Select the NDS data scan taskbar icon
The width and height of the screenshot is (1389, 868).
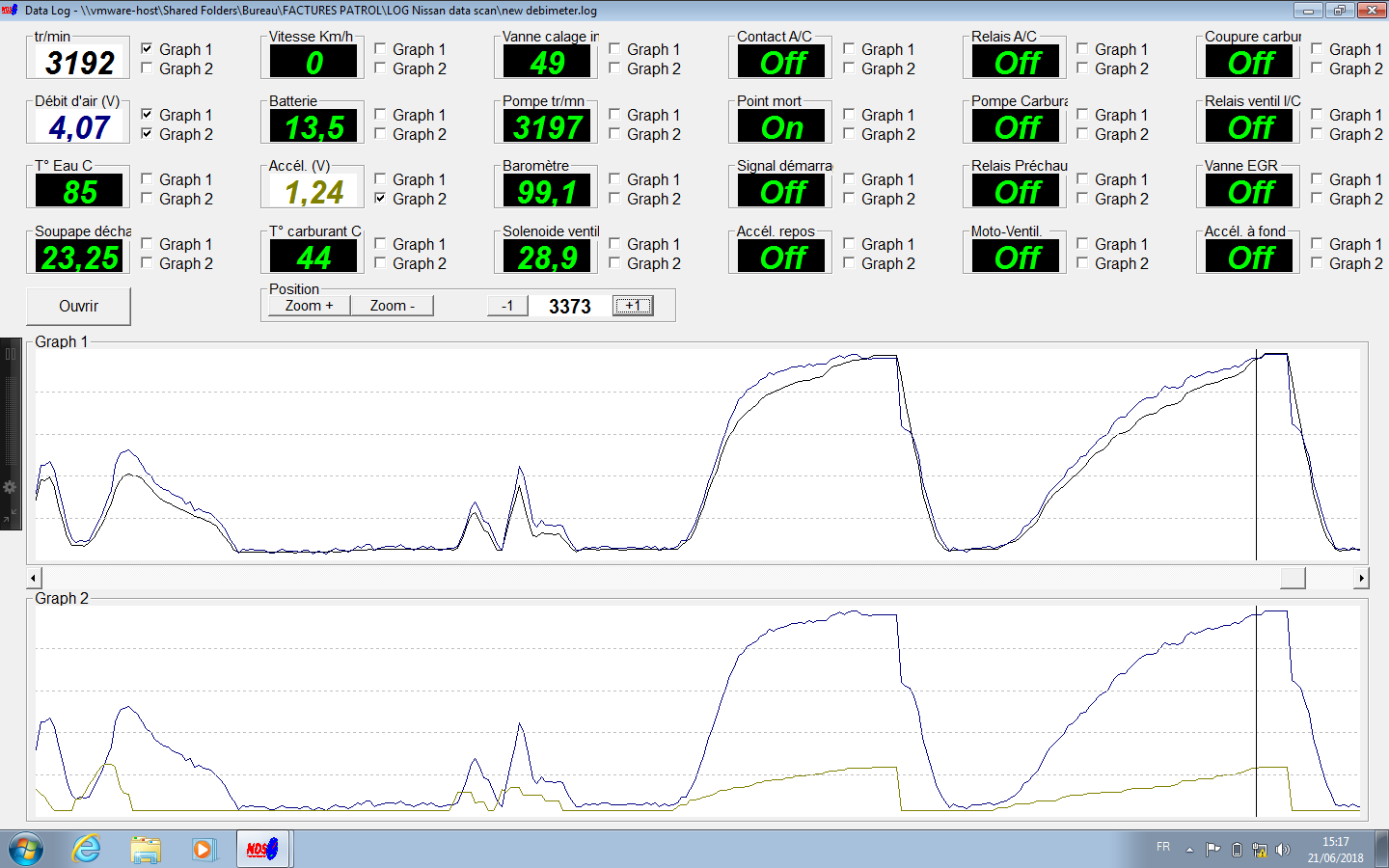pyautogui.click(x=262, y=849)
